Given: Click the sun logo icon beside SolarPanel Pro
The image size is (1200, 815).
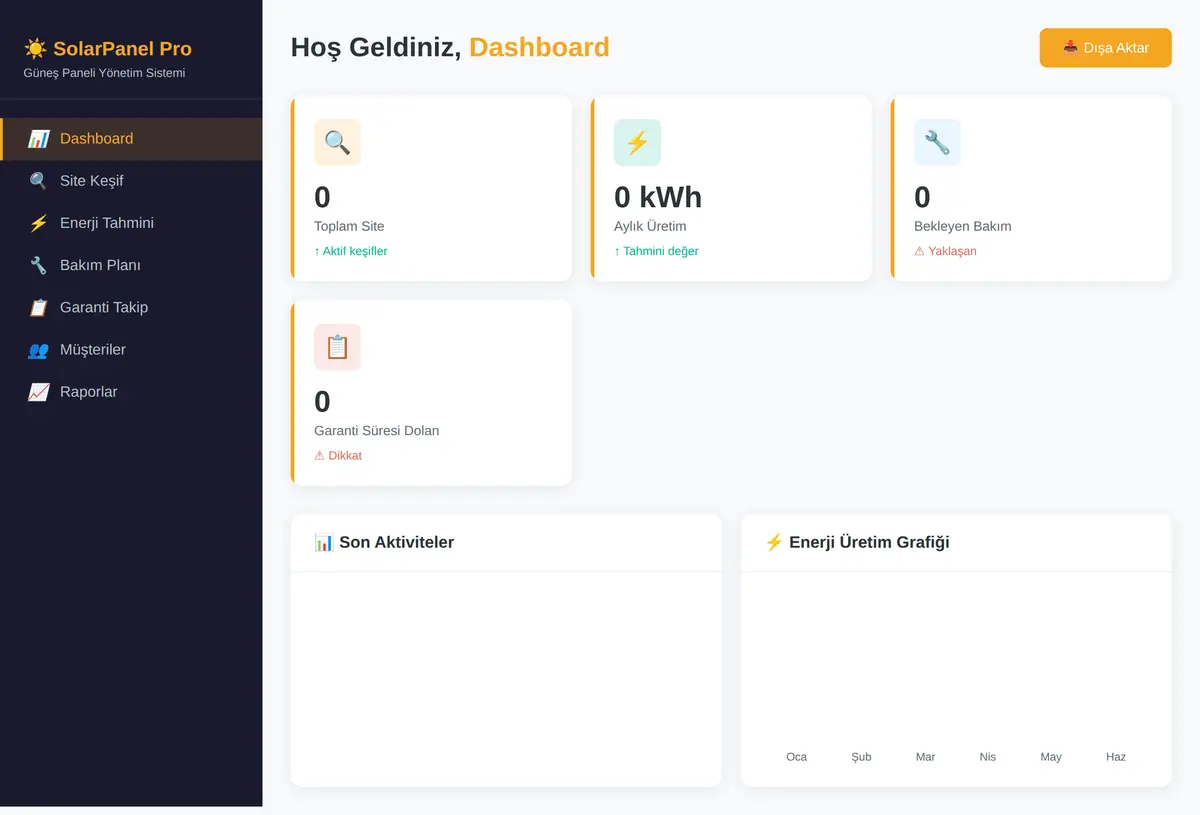Looking at the screenshot, I should 35,48.
